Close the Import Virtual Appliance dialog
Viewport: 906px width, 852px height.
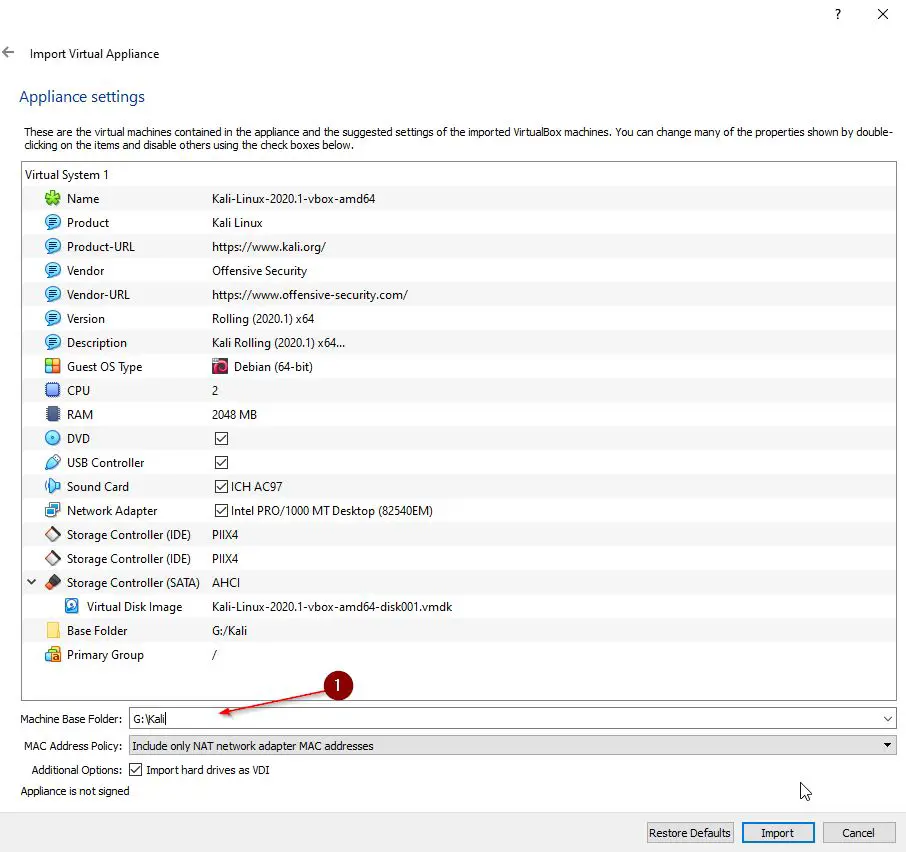coord(883,14)
